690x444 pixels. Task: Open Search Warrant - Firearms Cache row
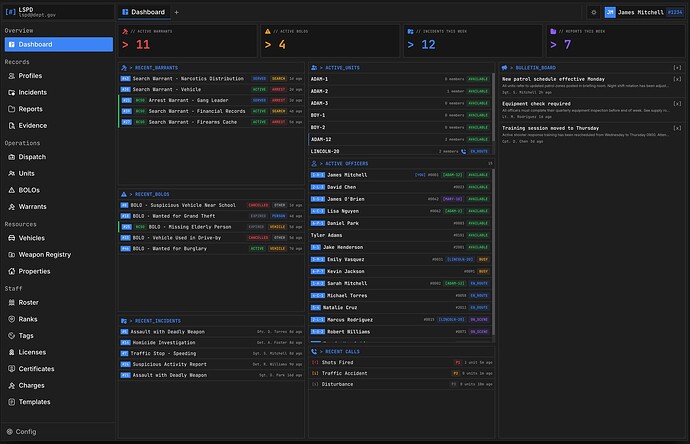coord(211,122)
